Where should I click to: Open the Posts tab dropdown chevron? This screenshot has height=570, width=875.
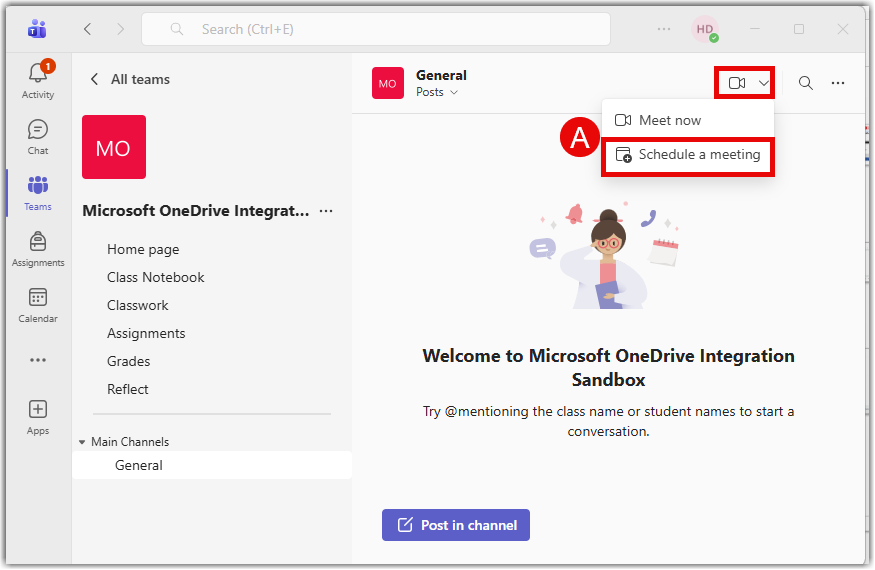(x=454, y=93)
